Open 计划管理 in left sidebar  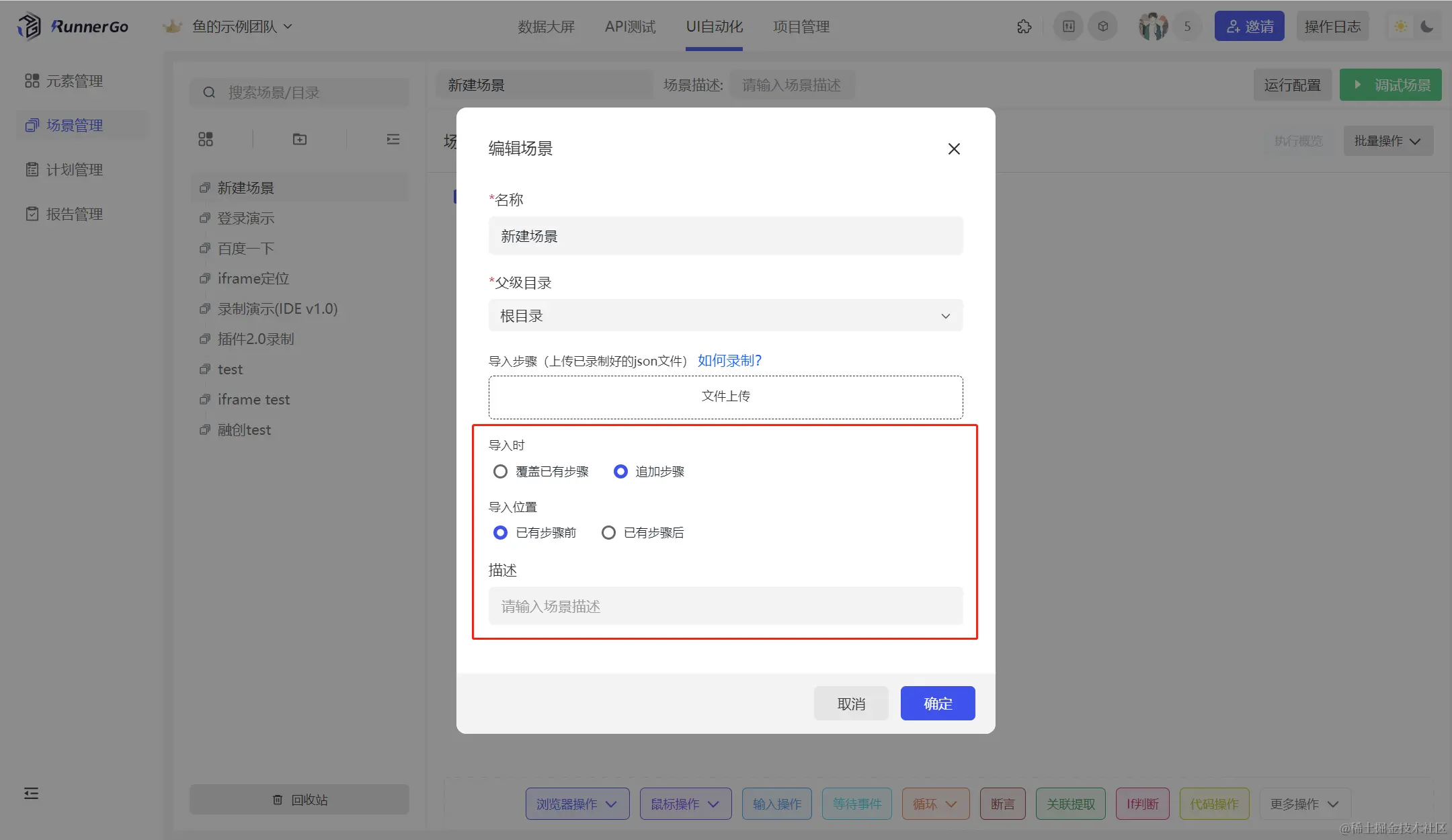(74, 170)
